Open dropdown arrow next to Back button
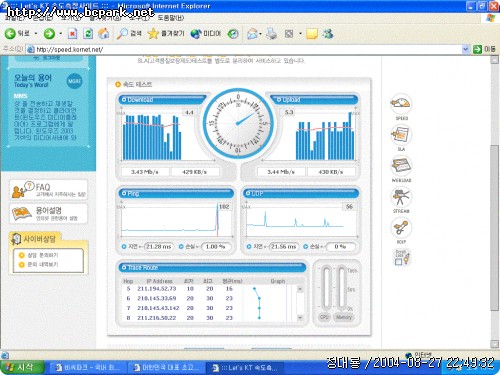The height and width of the screenshot is (375, 500). (x=36, y=33)
